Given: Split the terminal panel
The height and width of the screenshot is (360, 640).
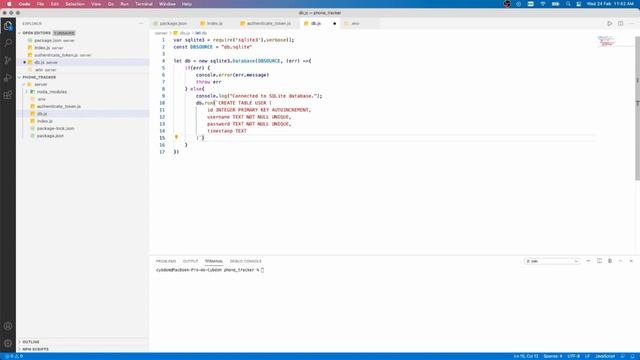Looking at the screenshot, I should [x=599, y=261].
